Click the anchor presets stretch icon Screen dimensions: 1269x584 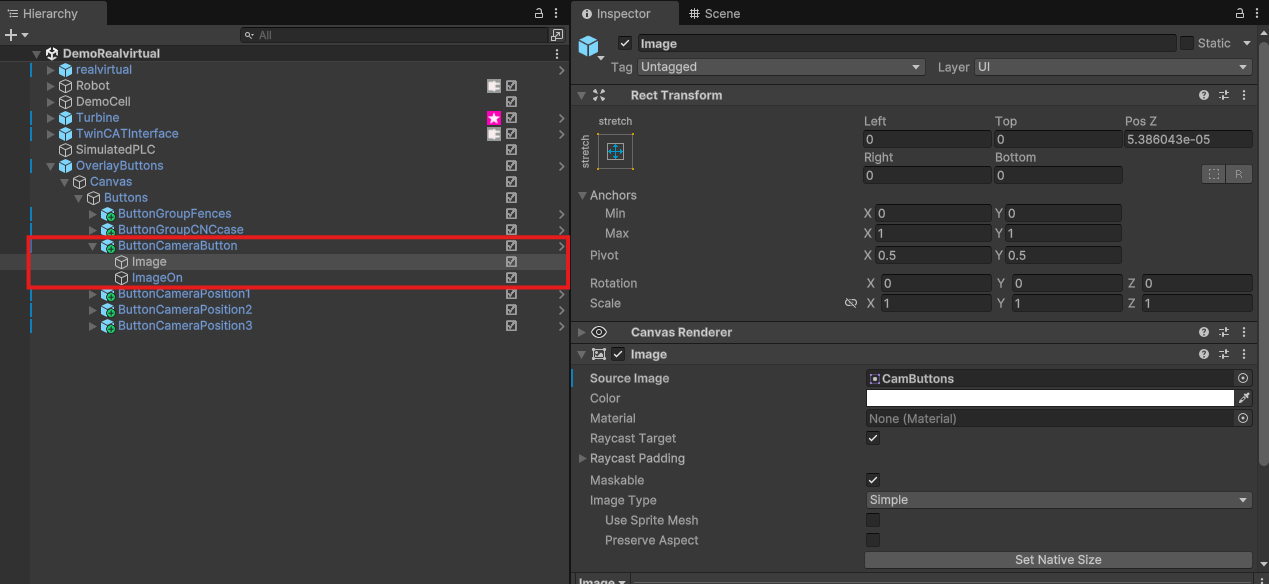(x=615, y=152)
